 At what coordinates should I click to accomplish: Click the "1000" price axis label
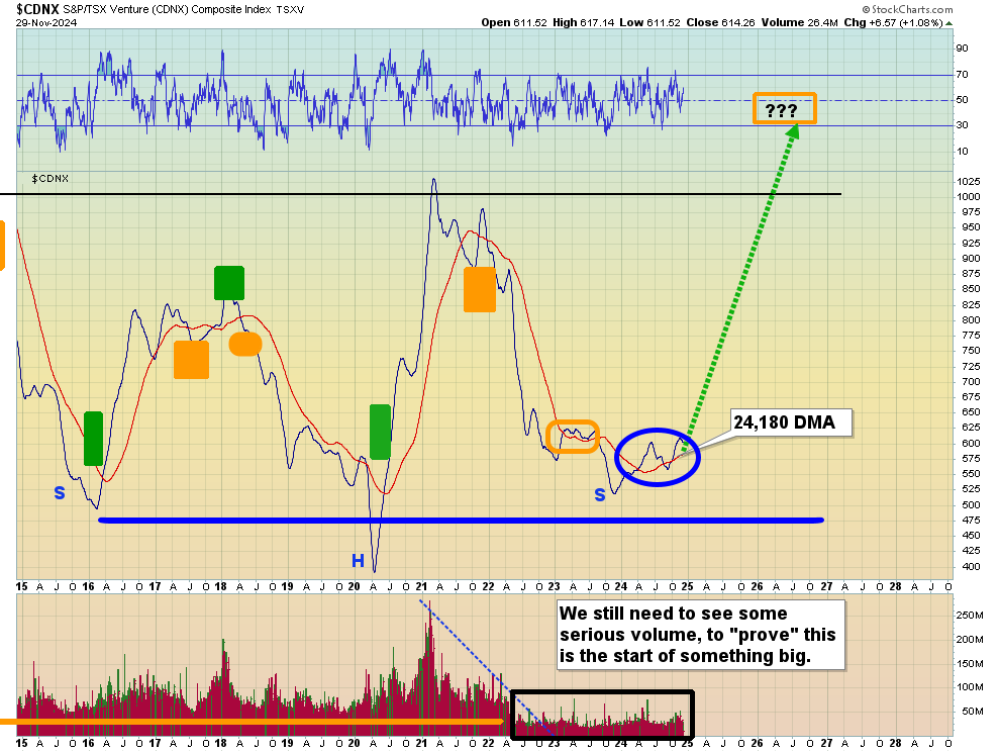click(968, 197)
